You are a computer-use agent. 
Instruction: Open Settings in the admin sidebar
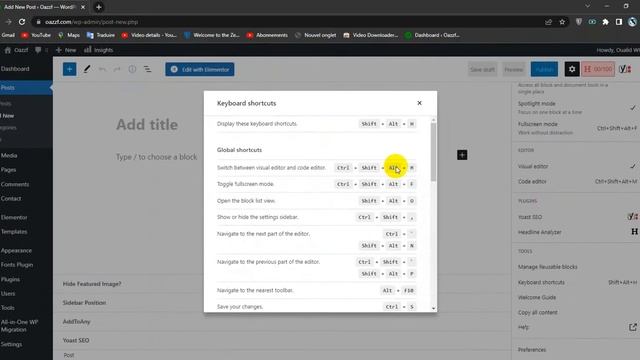pyautogui.click(x=11, y=344)
